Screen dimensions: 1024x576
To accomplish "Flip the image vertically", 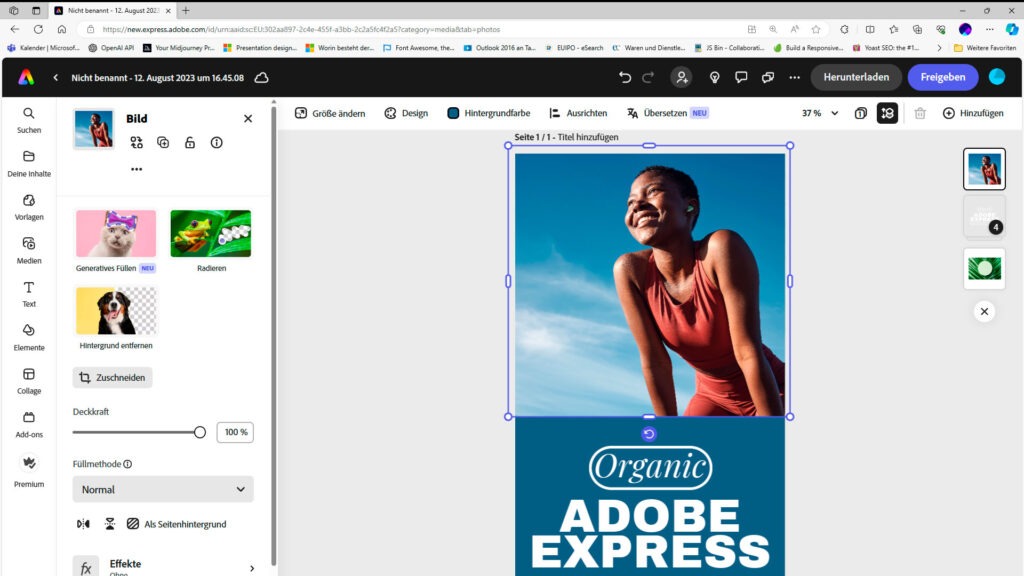I will click(110, 524).
